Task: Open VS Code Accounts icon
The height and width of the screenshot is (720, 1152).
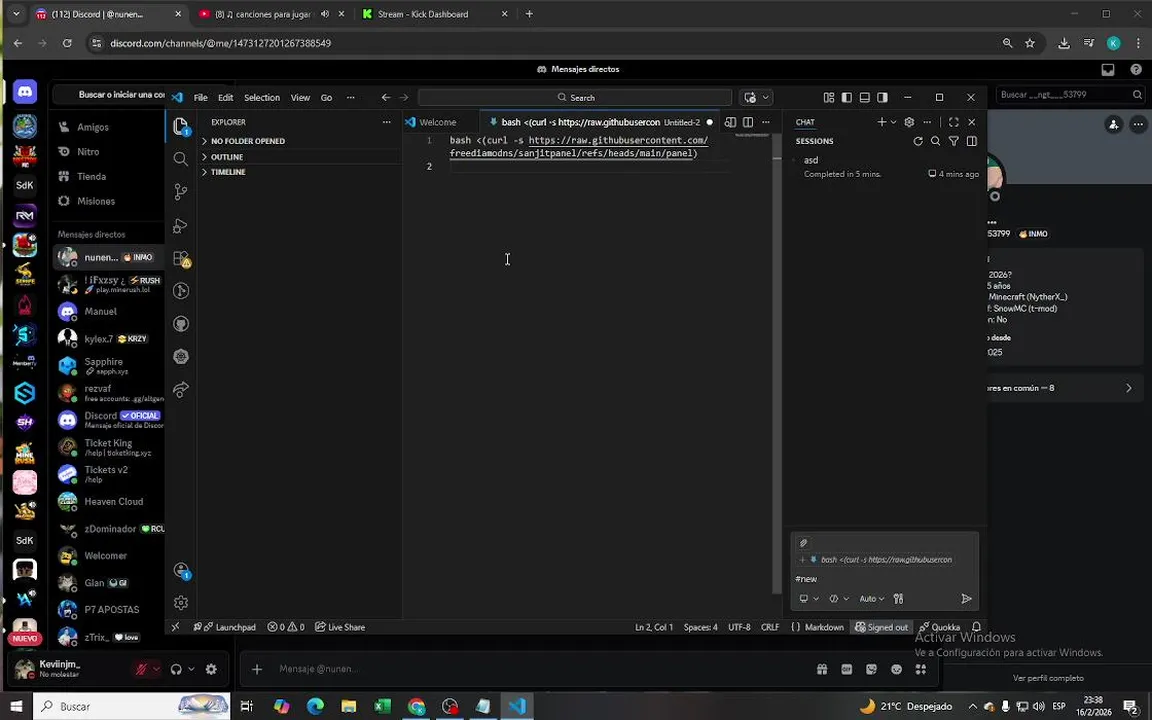Action: coord(181,570)
